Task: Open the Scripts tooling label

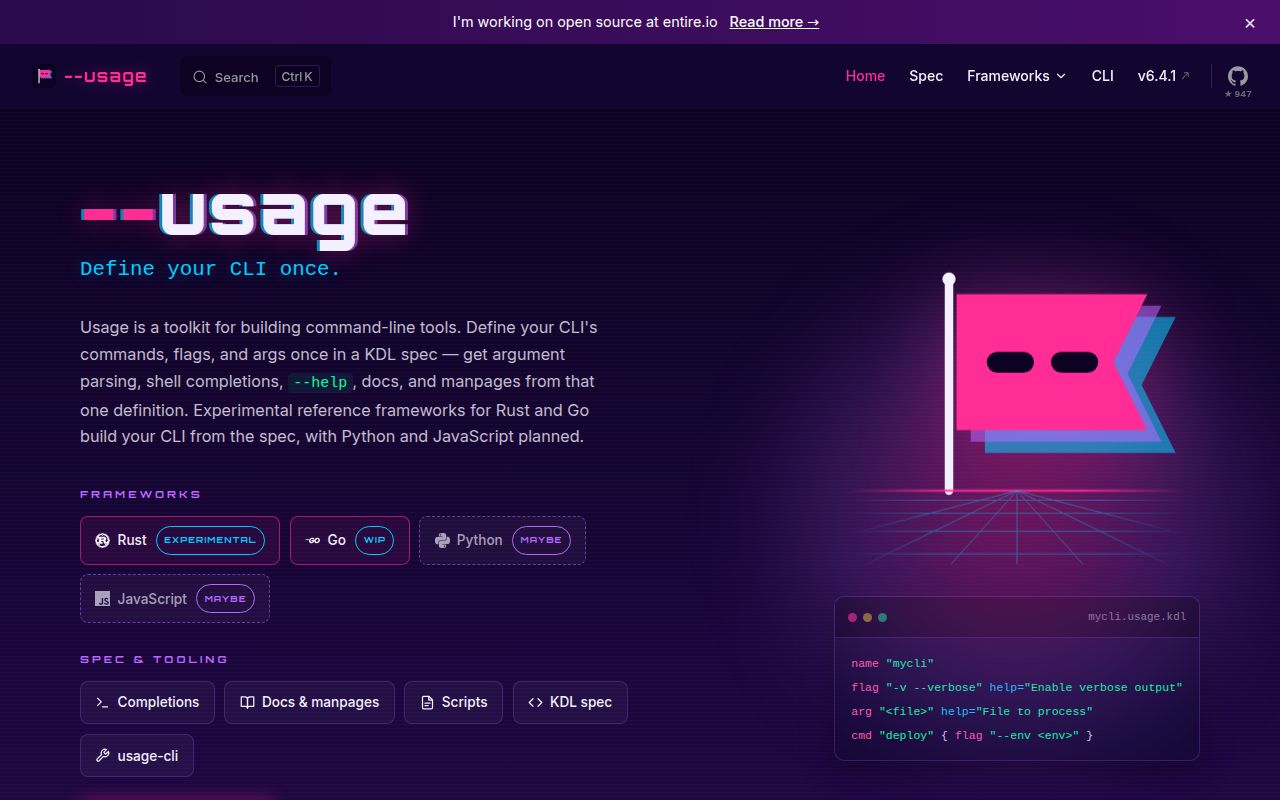Action: 465,702
